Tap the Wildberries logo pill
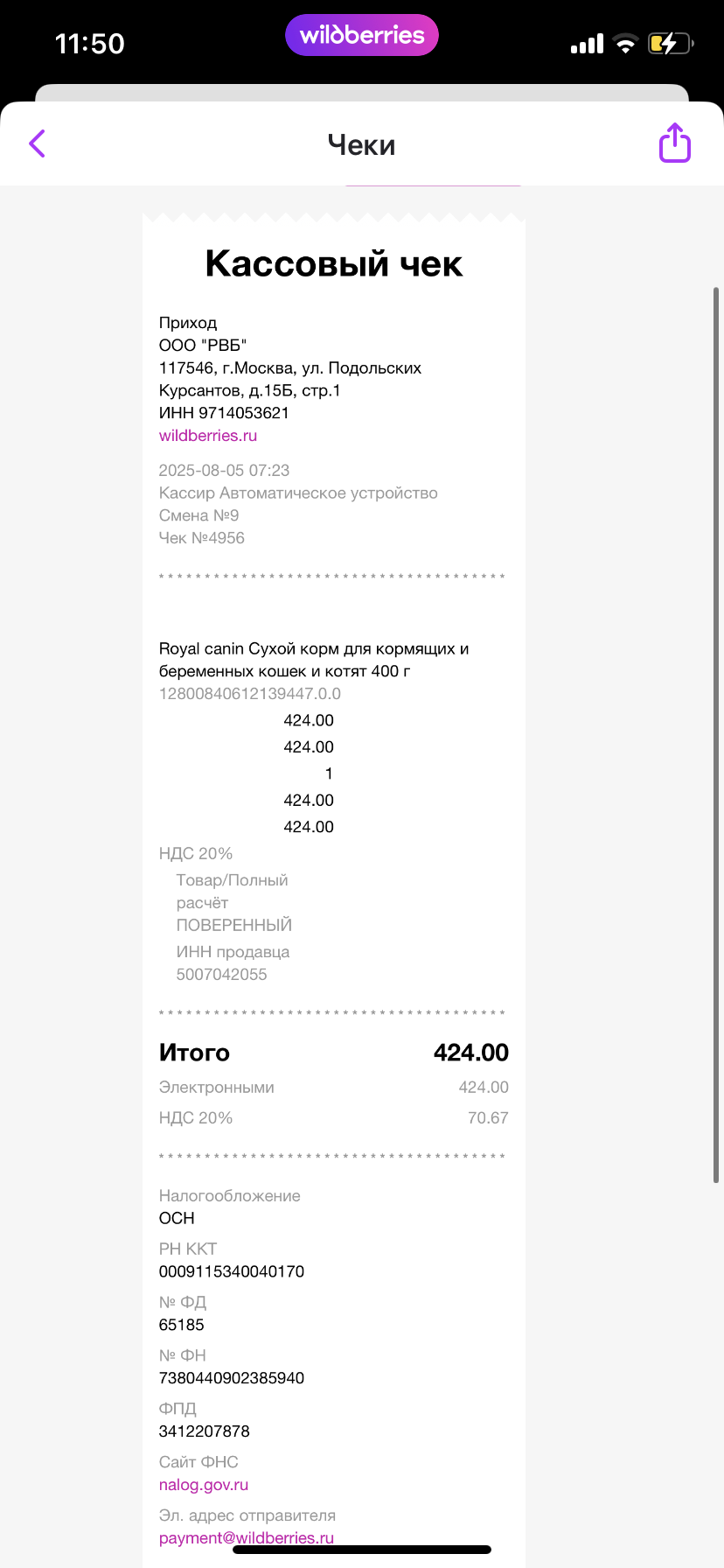 pyautogui.click(x=361, y=36)
